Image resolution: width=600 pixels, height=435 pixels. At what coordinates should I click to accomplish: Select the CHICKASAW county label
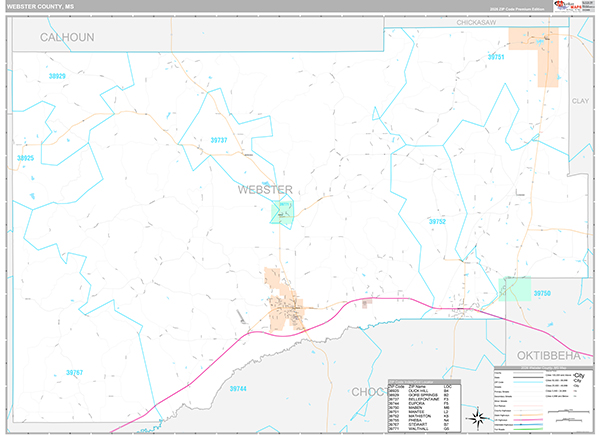click(x=476, y=23)
